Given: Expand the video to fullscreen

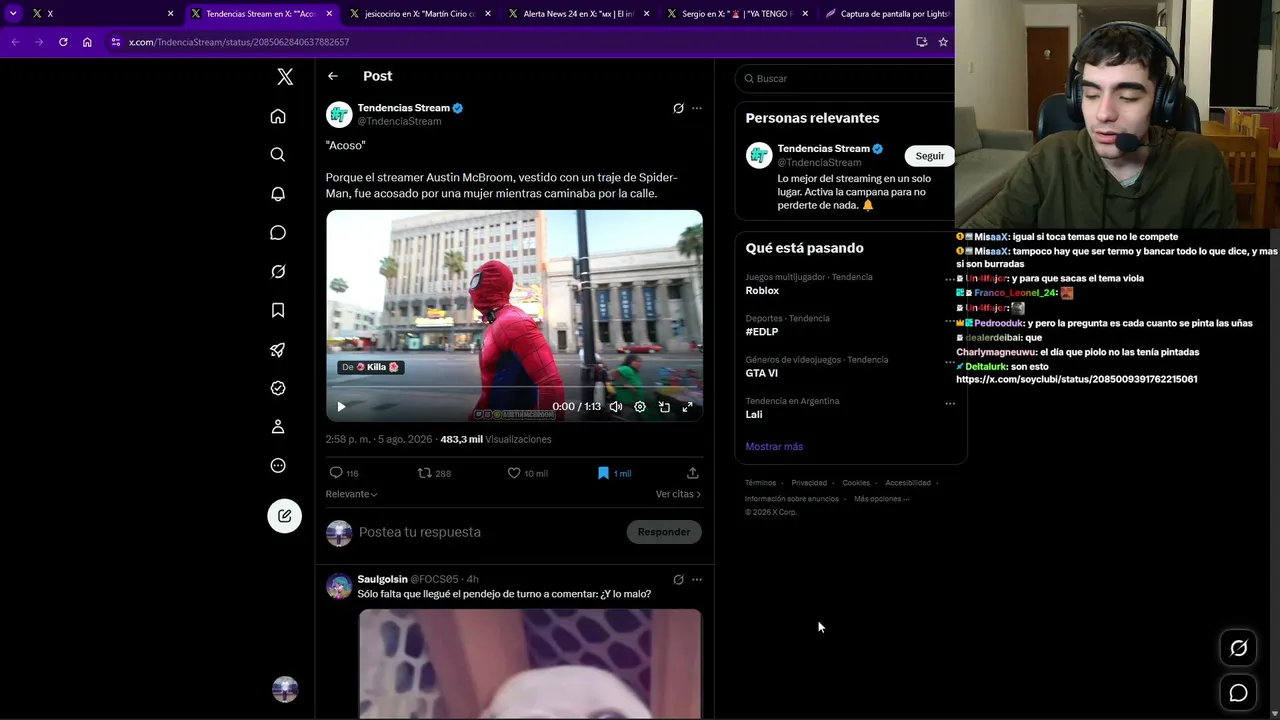Looking at the screenshot, I should [687, 407].
